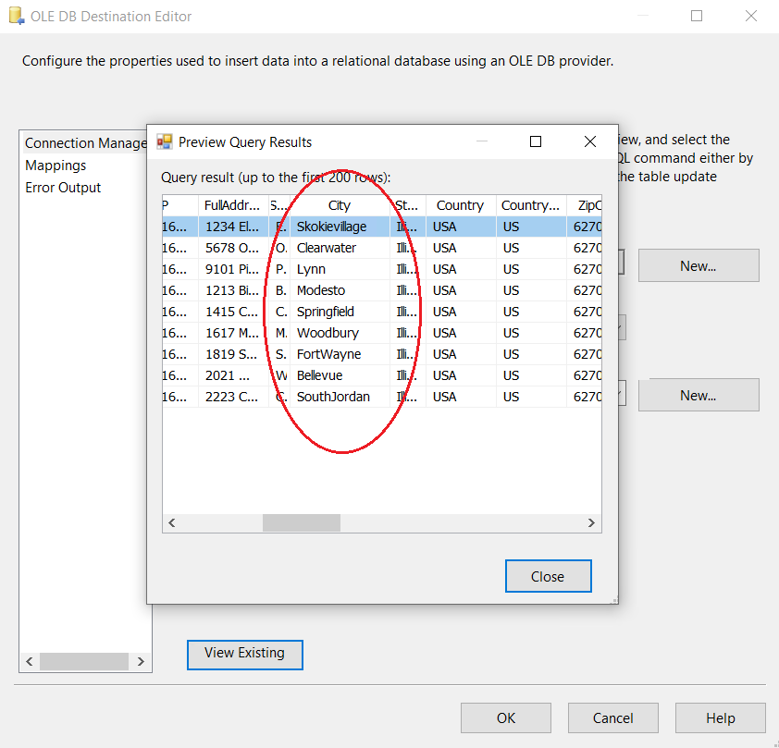The image size is (779, 748).
Task: Click the Preview Query Results window icon
Action: pos(164,142)
